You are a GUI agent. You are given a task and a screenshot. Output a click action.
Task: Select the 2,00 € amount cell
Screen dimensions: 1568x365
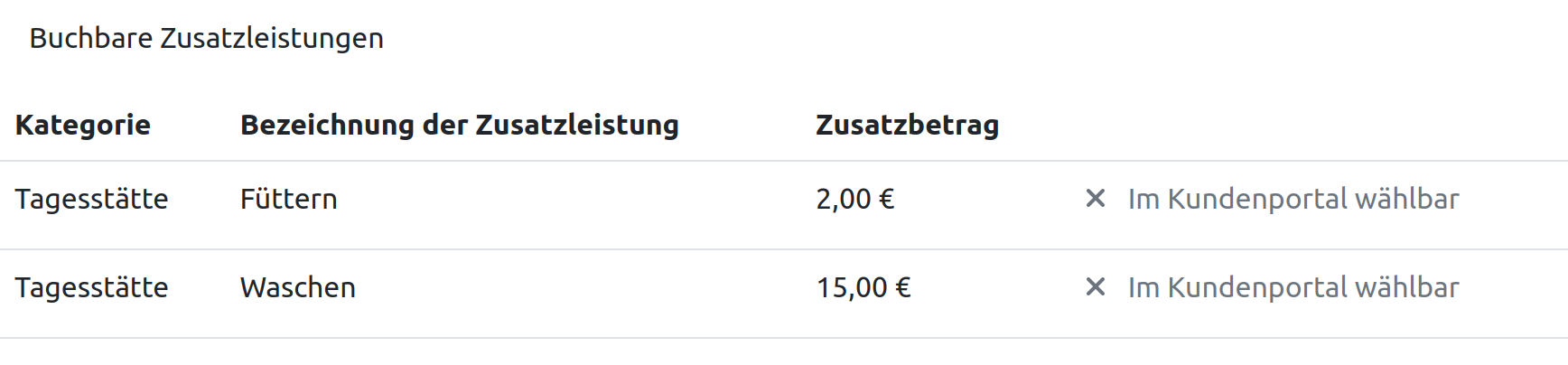click(854, 199)
